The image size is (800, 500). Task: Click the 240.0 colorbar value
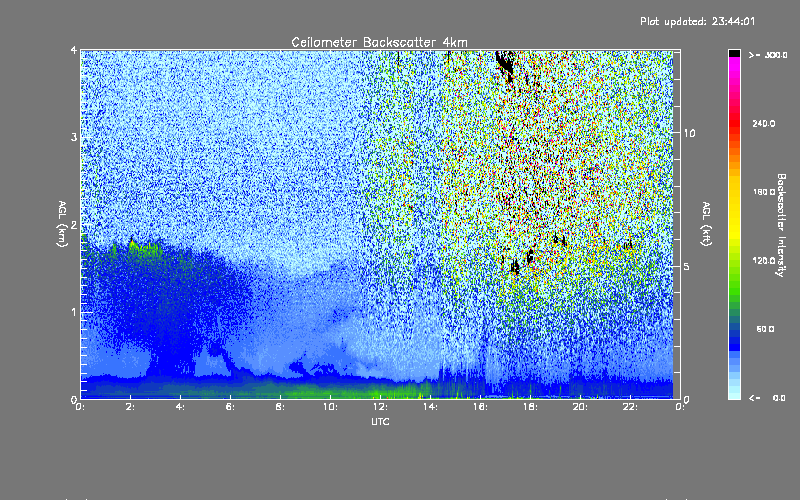click(764, 123)
